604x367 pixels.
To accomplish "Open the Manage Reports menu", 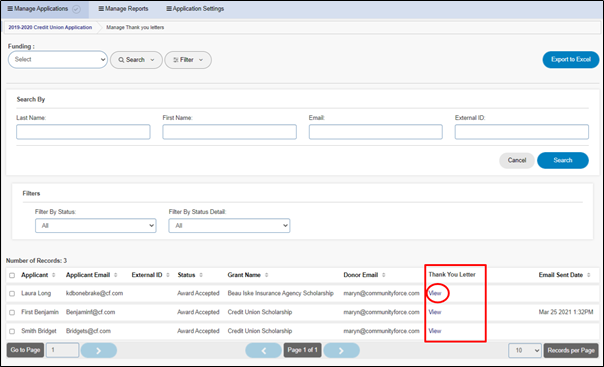I will [123, 8].
